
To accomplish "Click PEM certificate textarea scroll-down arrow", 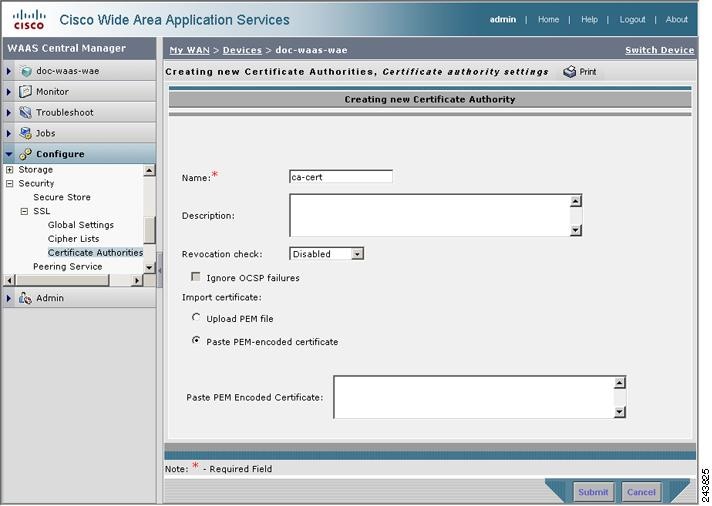I will (620, 412).
